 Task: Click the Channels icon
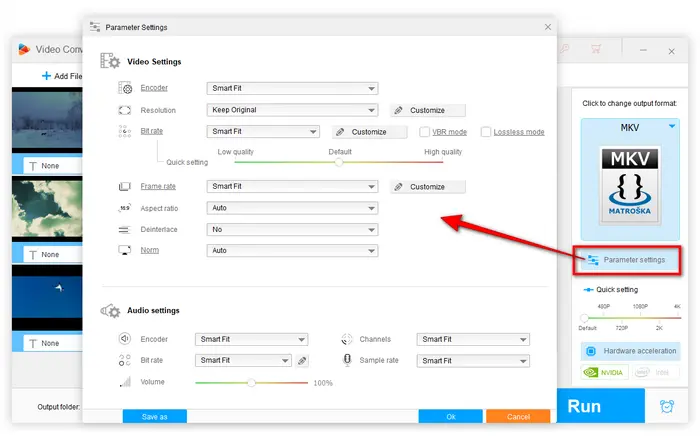[347, 339]
